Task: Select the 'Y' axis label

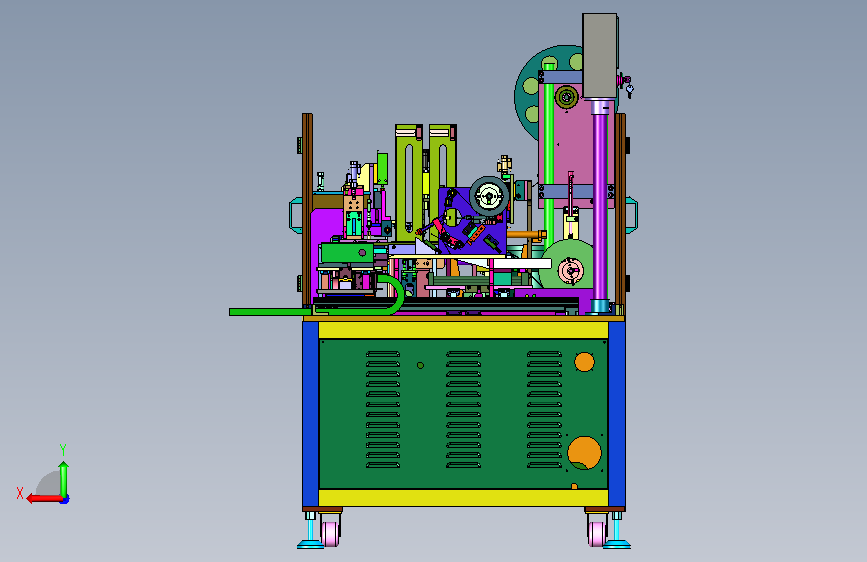Action: 63,449
